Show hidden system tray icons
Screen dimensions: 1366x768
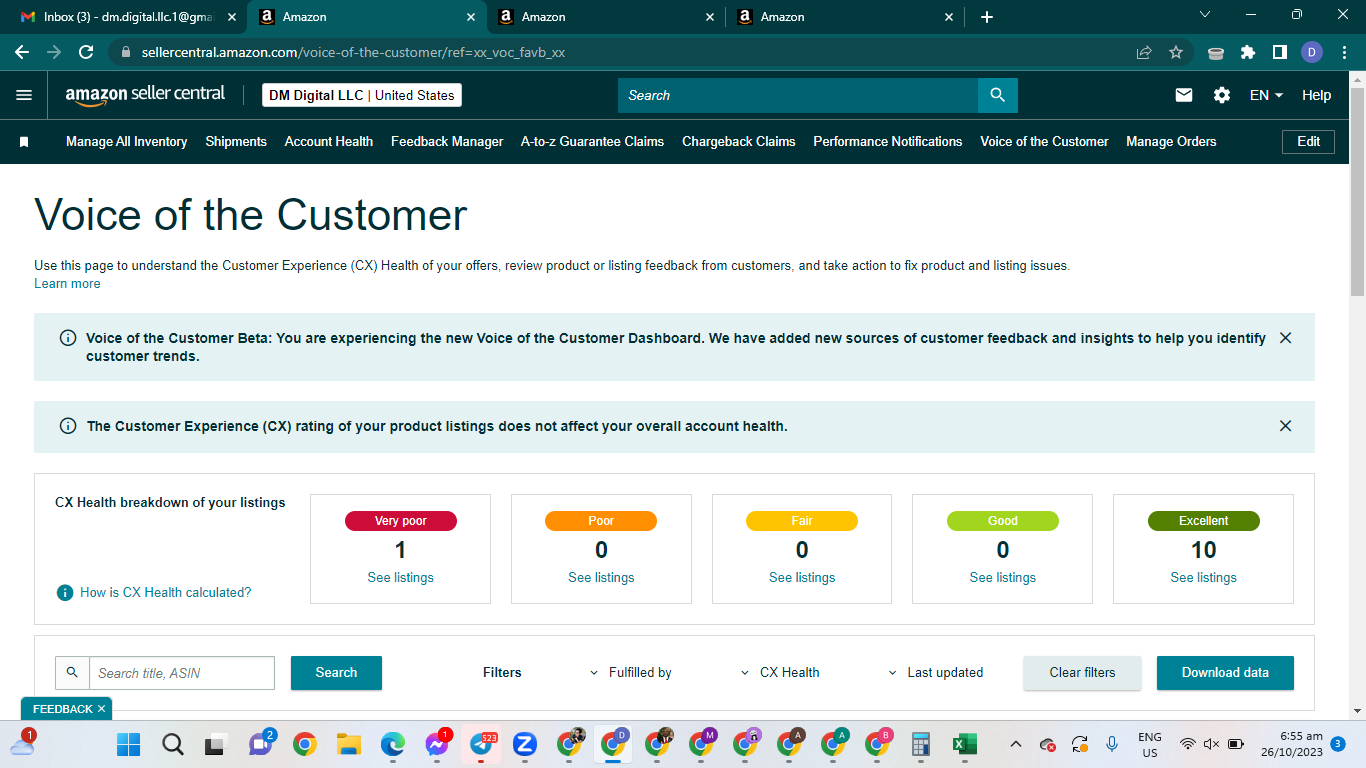click(1016, 744)
